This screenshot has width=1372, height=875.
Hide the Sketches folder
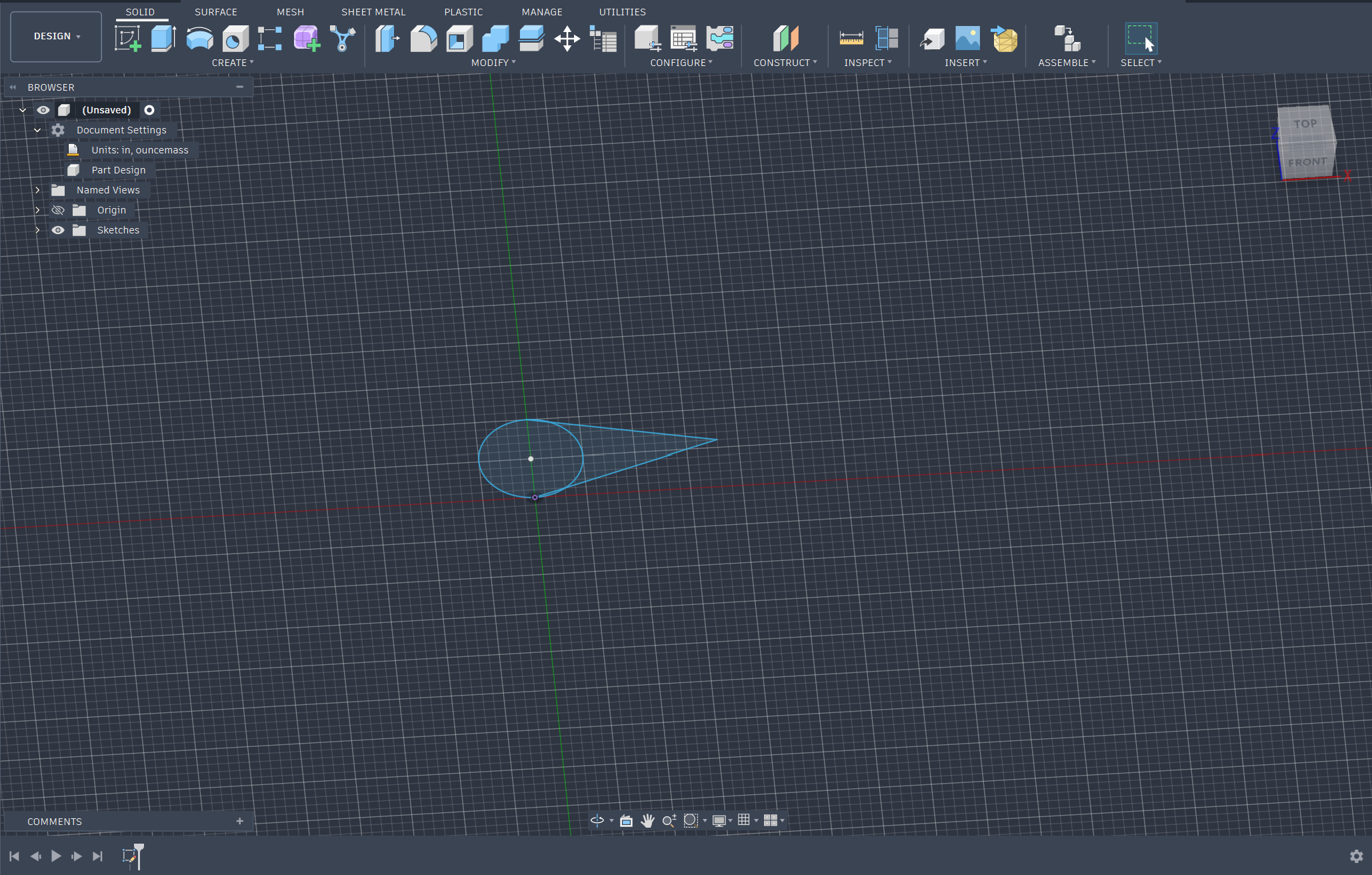pos(58,230)
